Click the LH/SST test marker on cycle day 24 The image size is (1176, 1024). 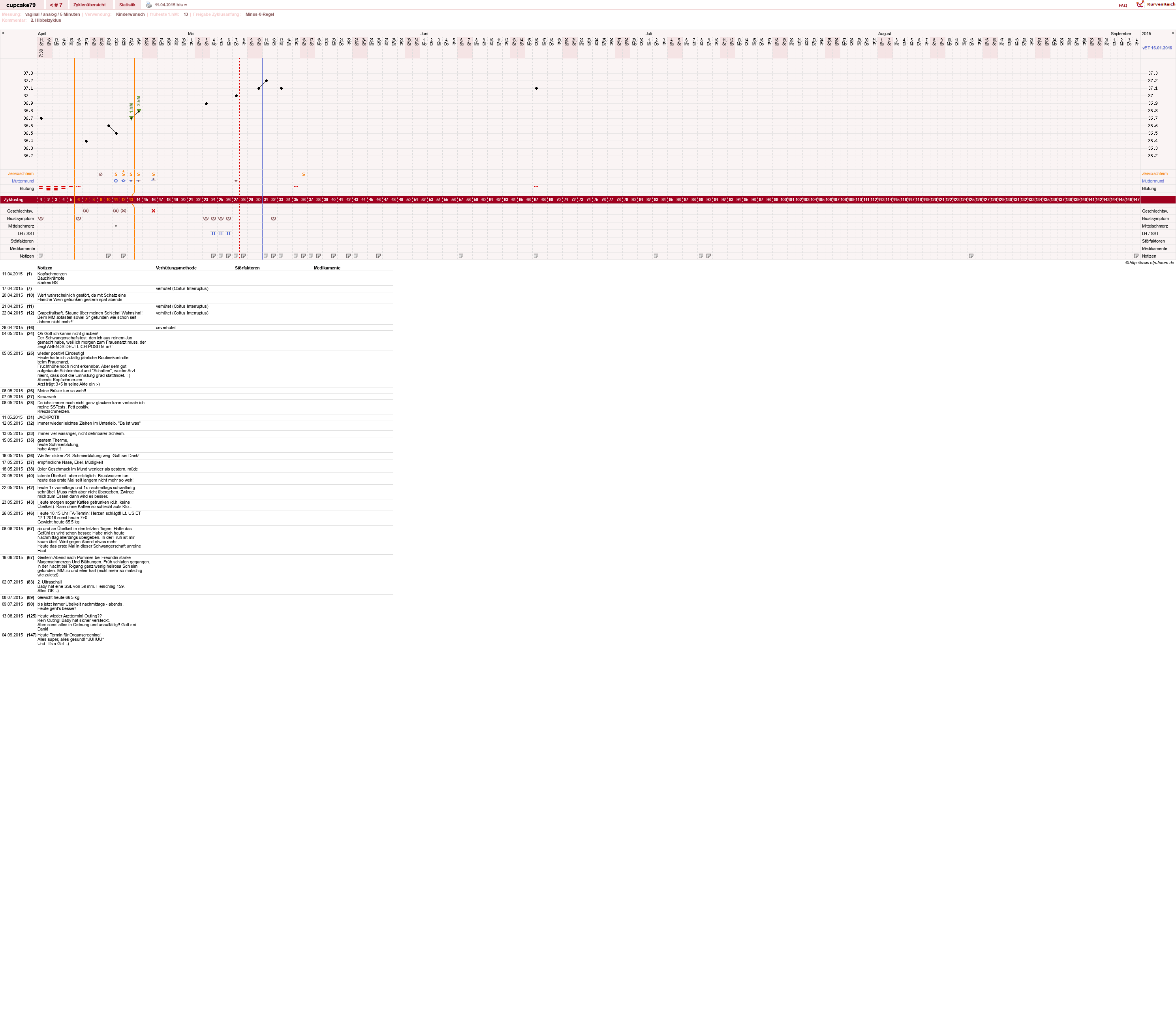[214, 233]
